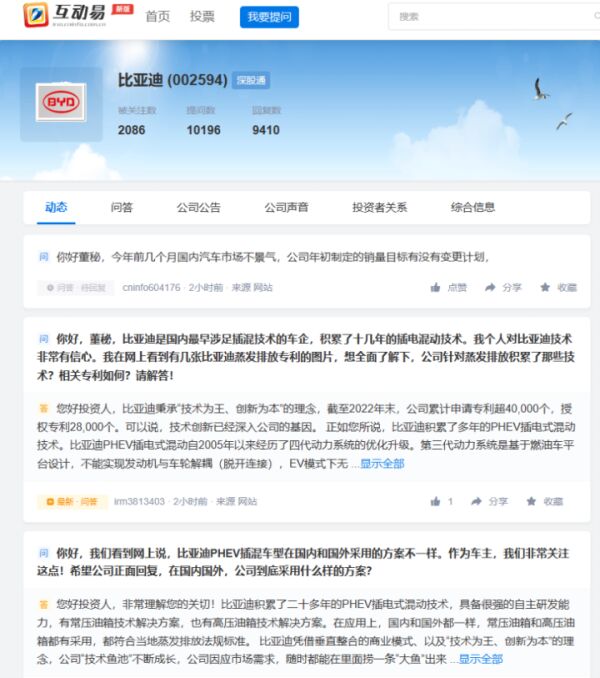Click the star favorite icon on first question
This screenshot has width=600, height=678.
[545, 287]
